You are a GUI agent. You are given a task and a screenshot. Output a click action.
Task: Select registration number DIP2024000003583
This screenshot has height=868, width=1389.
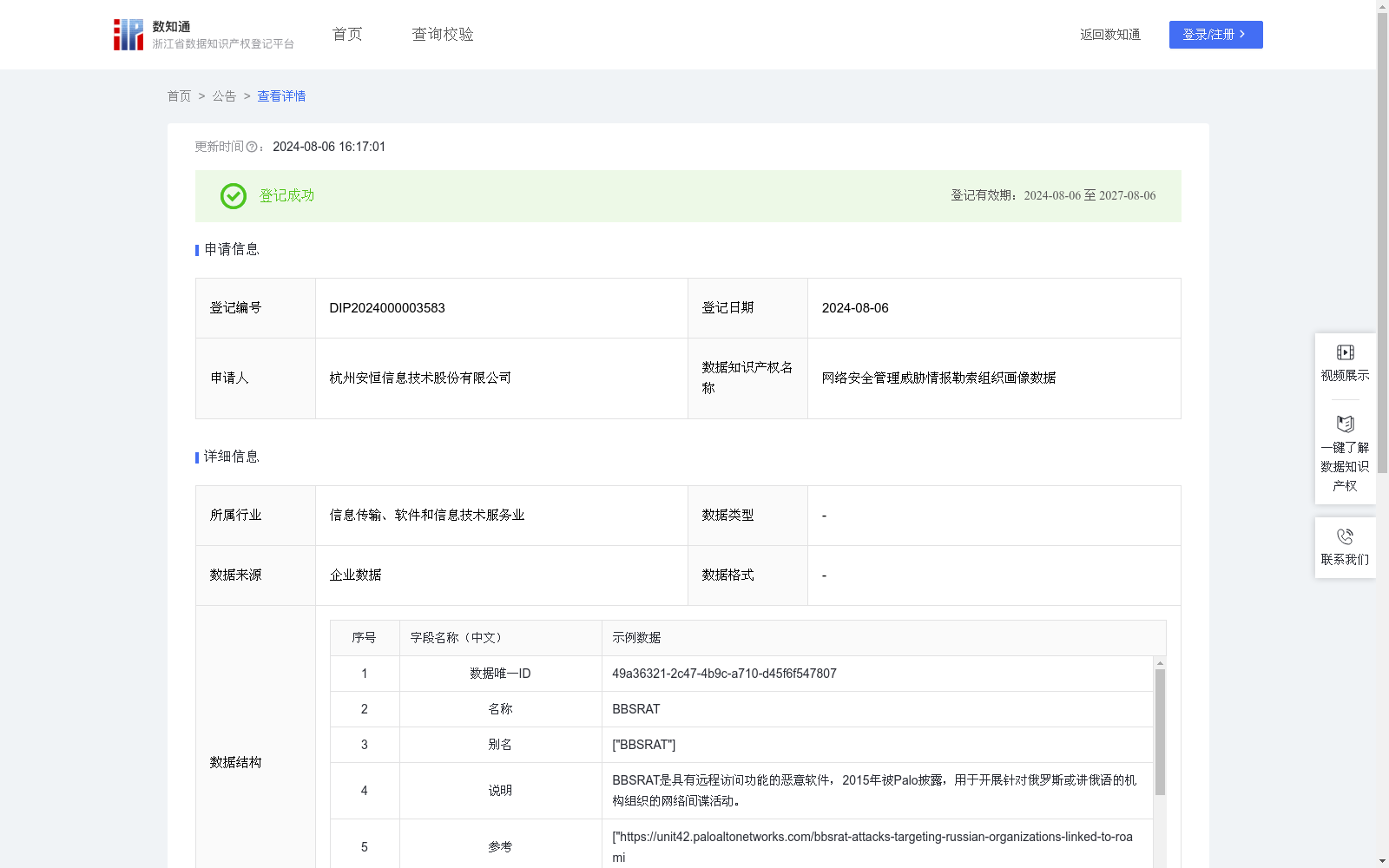coord(387,308)
